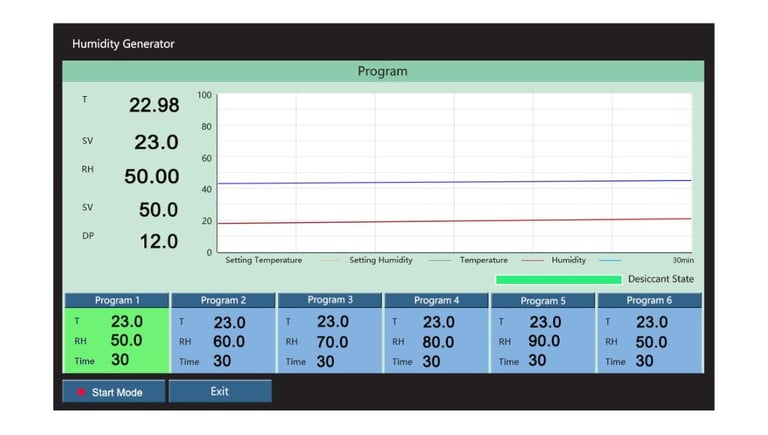Edit Program 4 temperature value 23.0
Image resolution: width=768 pixels, height=435 pixels.
pyautogui.click(x=438, y=322)
